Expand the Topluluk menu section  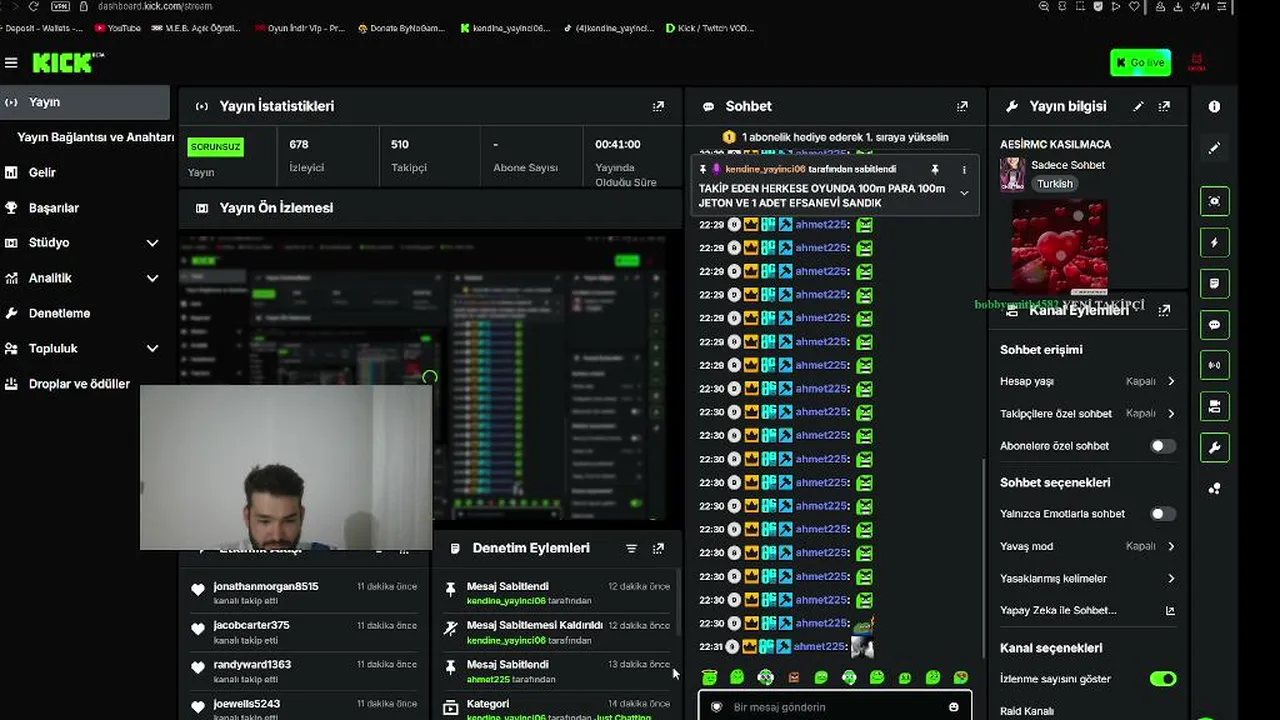click(152, 349)
